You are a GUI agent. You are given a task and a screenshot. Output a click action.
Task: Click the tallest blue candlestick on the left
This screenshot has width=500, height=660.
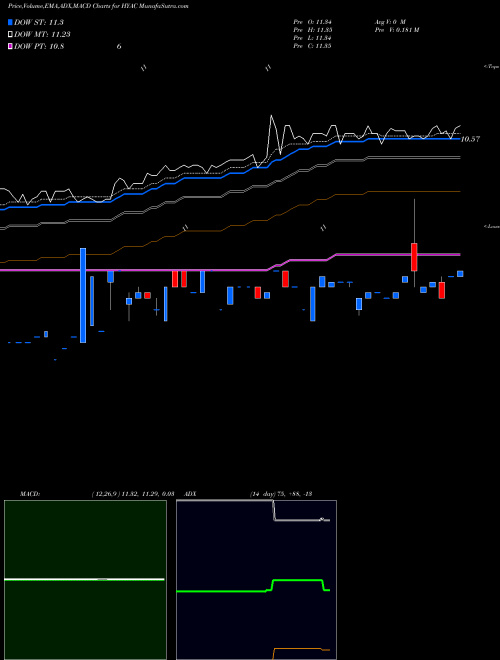pos(83,295)
